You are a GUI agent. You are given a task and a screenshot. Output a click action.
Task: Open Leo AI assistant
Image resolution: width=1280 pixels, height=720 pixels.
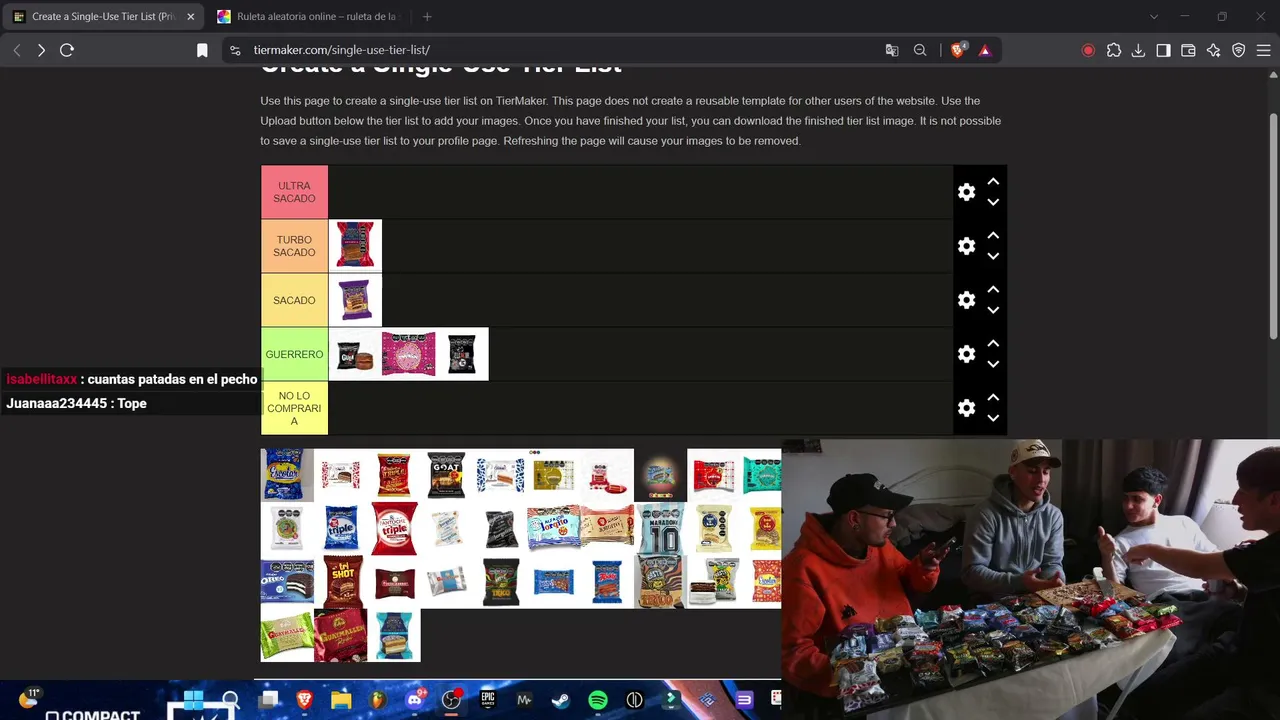(x=1213, y=50)
